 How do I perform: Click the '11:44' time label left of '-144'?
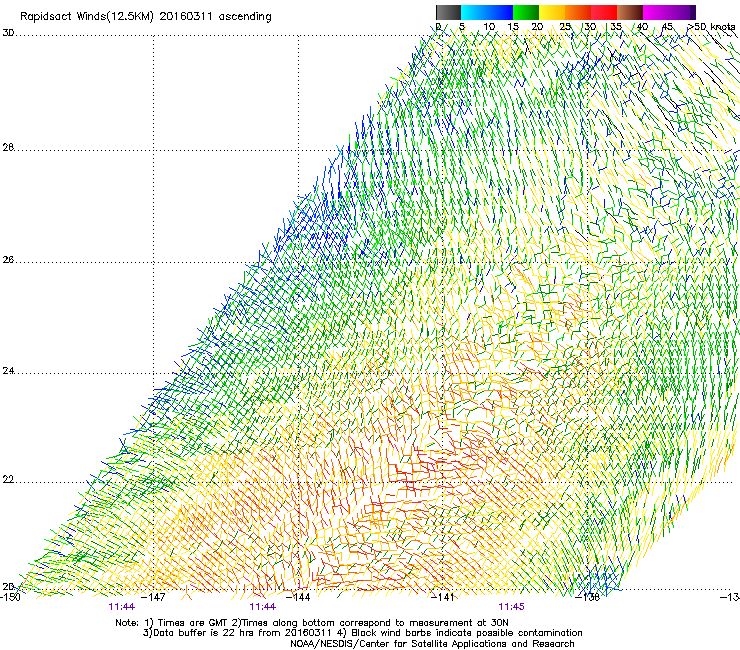[263, 607]
